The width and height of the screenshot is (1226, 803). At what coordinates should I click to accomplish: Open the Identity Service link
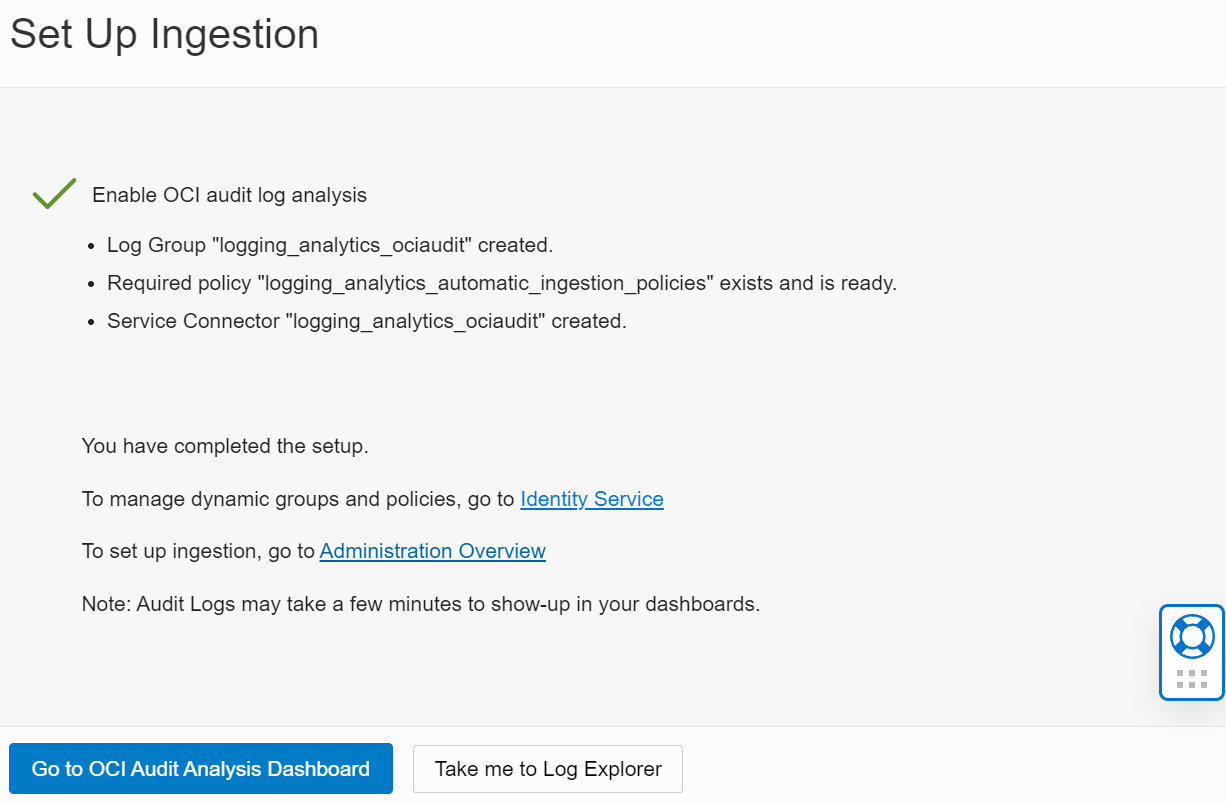pyautogui.click(x=592, y=499)
